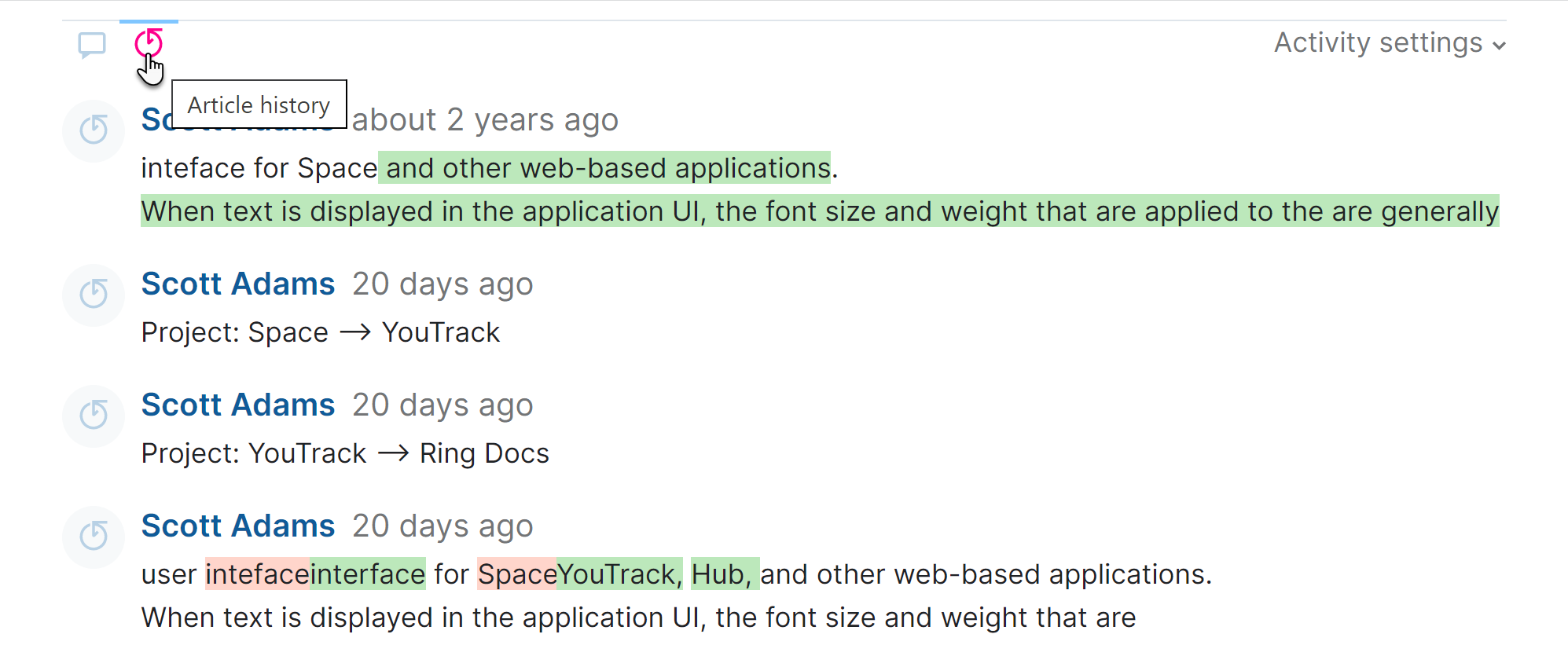The height and width of the screenshot is (656, 1568).
Task: Open Scott Adams profile on Ring Docs entry
Action: click(x=238, y=405)
